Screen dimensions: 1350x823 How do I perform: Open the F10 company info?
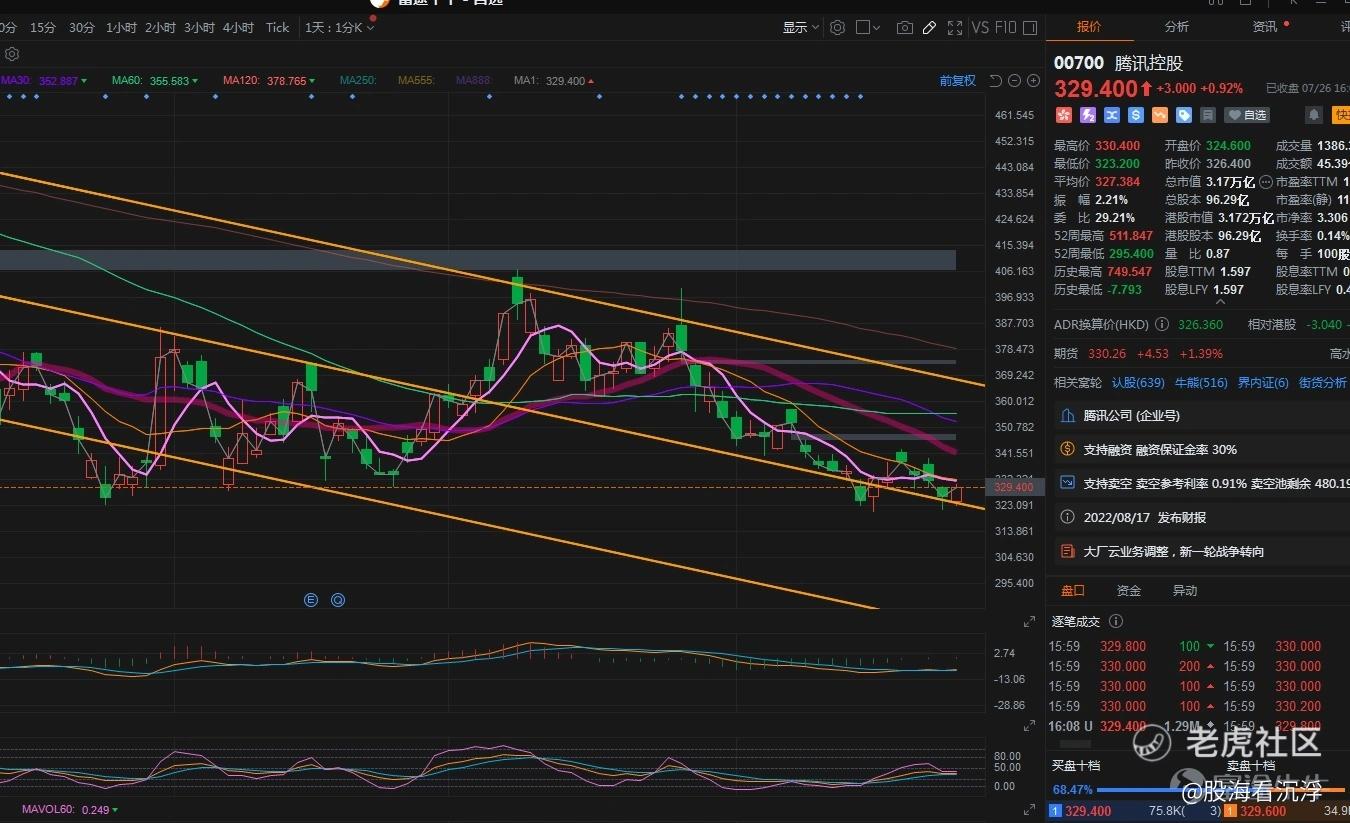tap(1006, 28)
